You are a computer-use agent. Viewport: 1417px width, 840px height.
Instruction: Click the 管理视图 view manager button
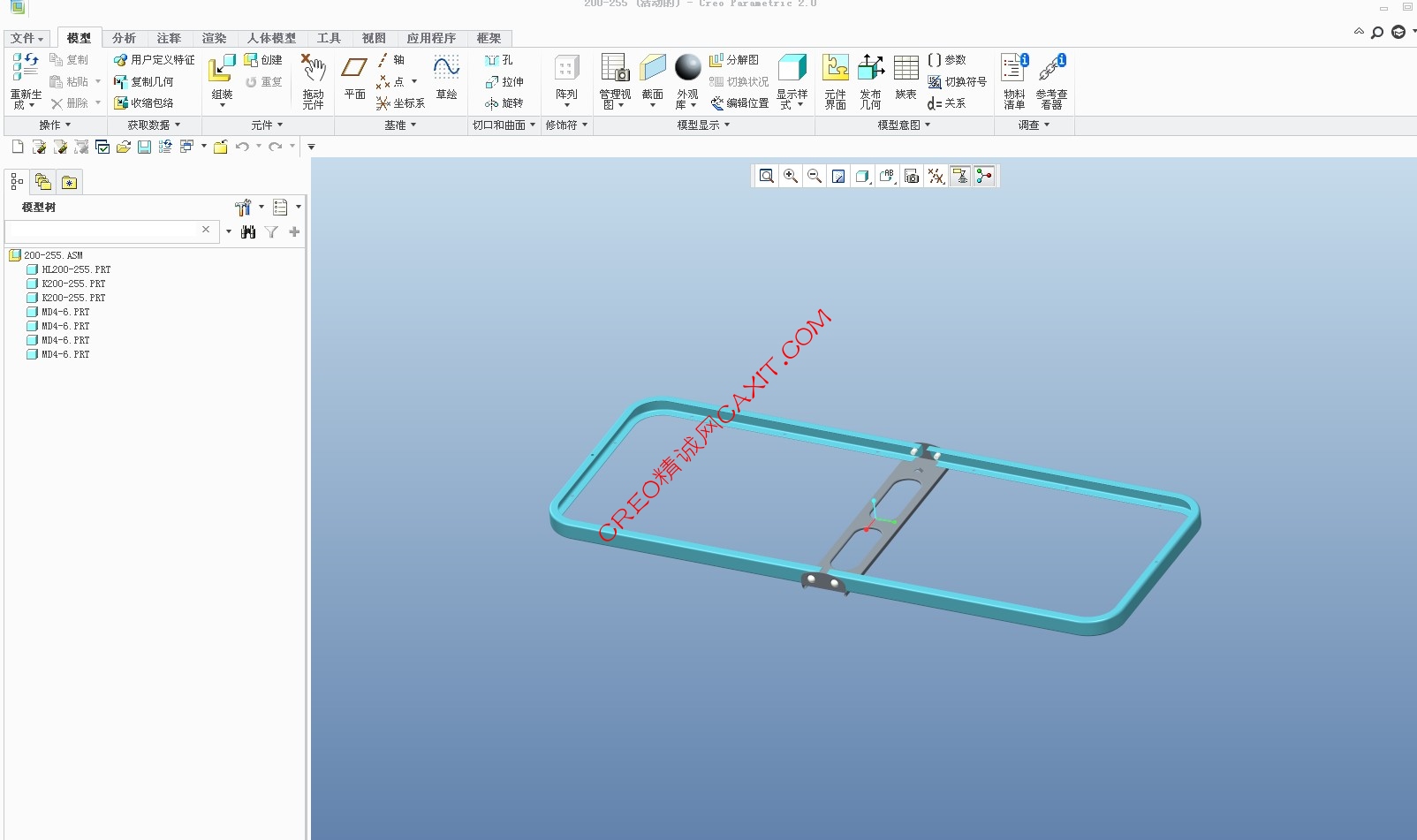click(615, 80)
